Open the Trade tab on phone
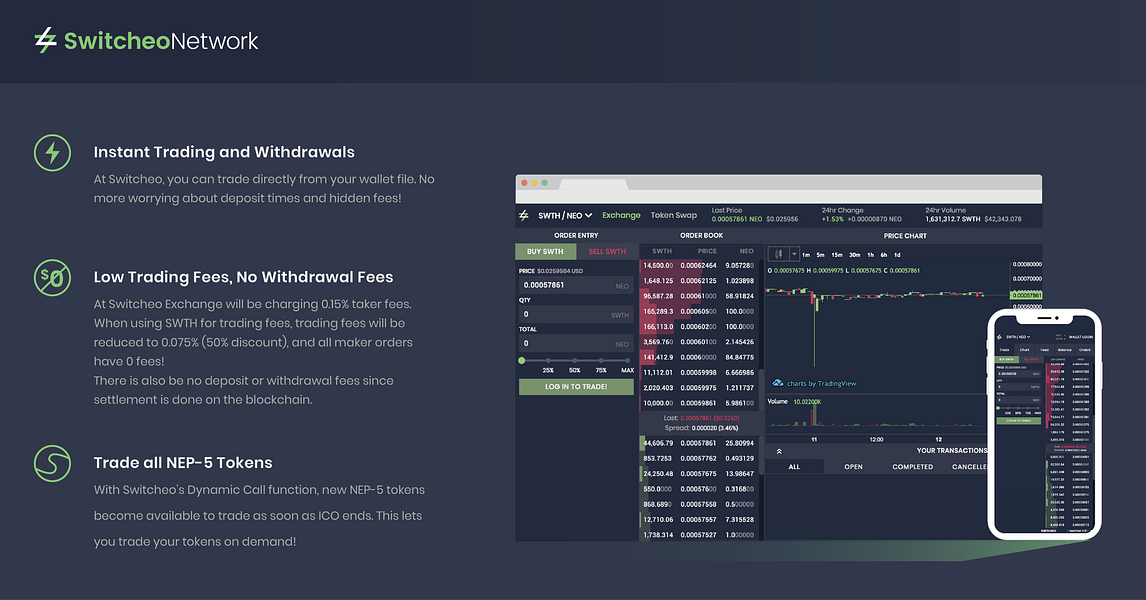This screenshot has height=600, width=1146. point(1004,349)
